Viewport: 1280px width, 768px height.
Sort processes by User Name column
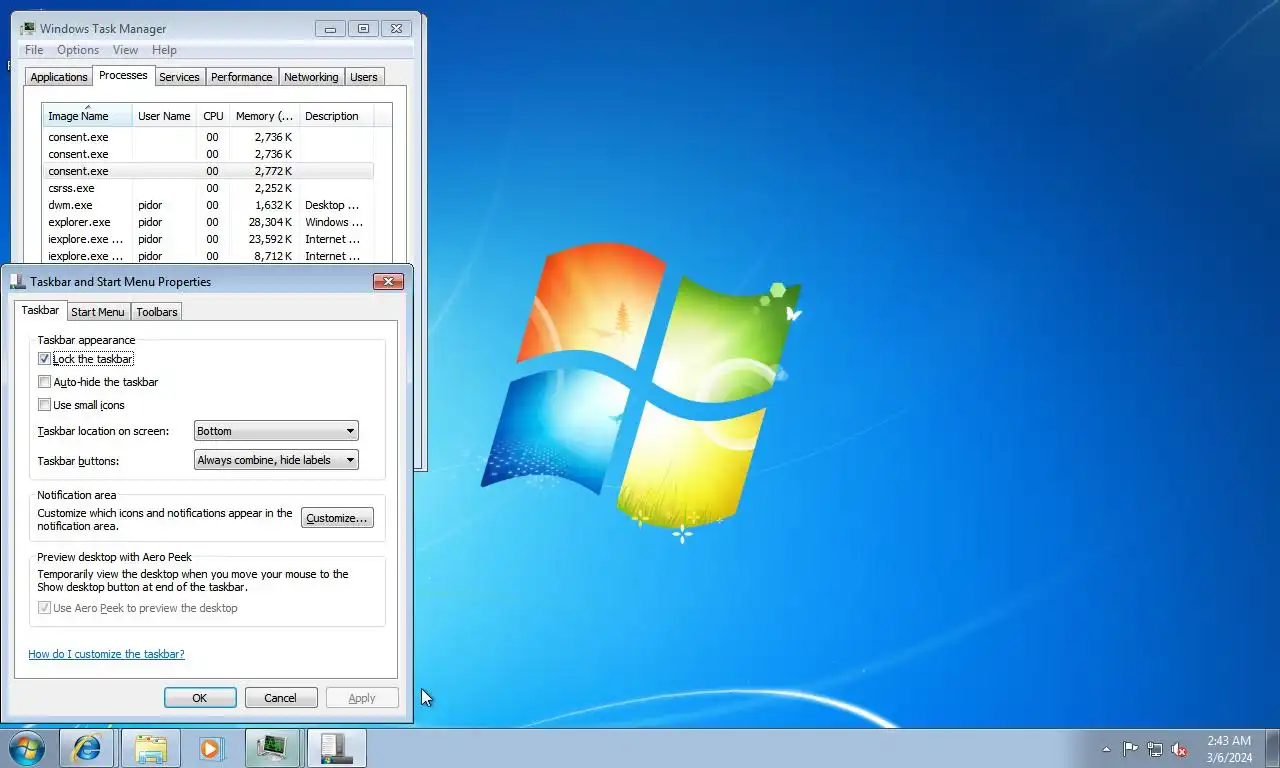point(164,116)
